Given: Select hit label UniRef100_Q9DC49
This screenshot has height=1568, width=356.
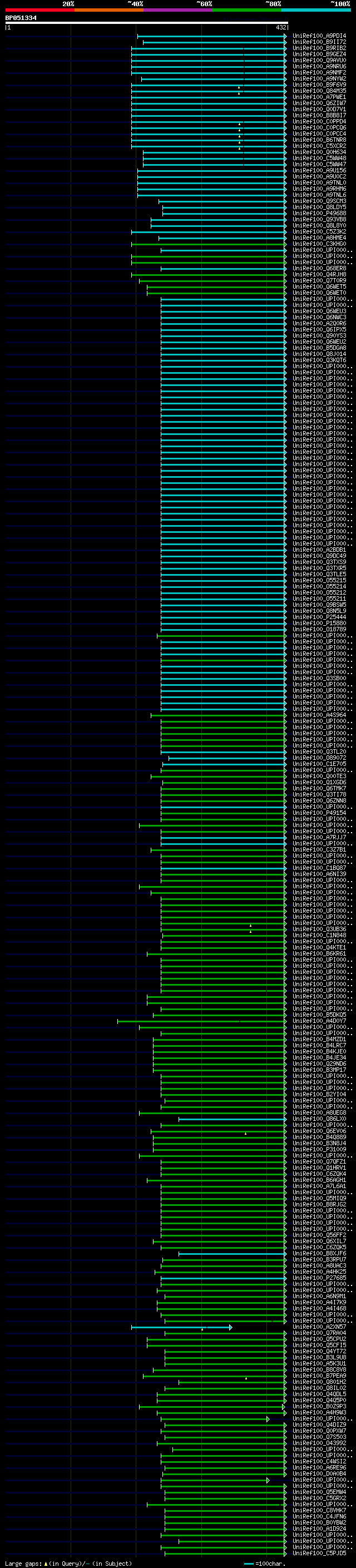Looking at the screenshot, I should point(319,556).
